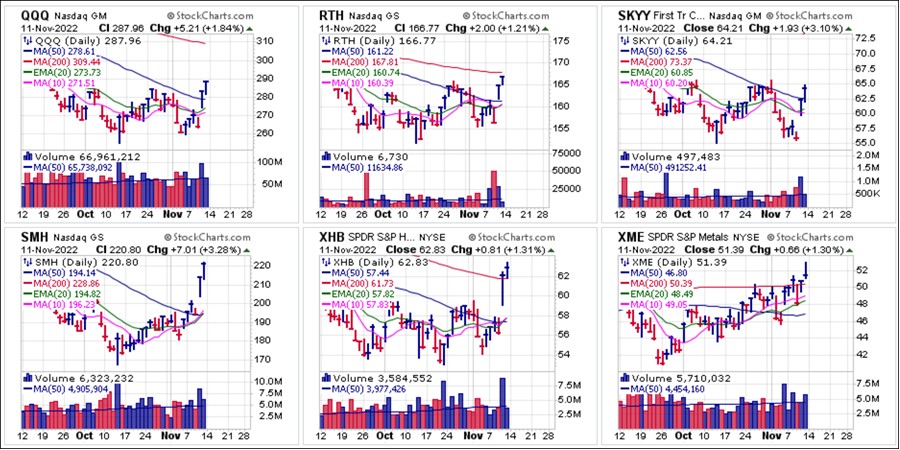
Task: Click the price-bars icon beside SKYY (Daily)
Action: [x=623, y=40]
